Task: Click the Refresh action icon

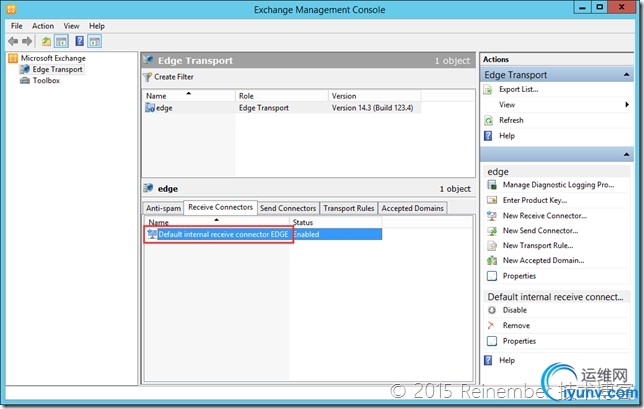Action: (x=488, y=120)
